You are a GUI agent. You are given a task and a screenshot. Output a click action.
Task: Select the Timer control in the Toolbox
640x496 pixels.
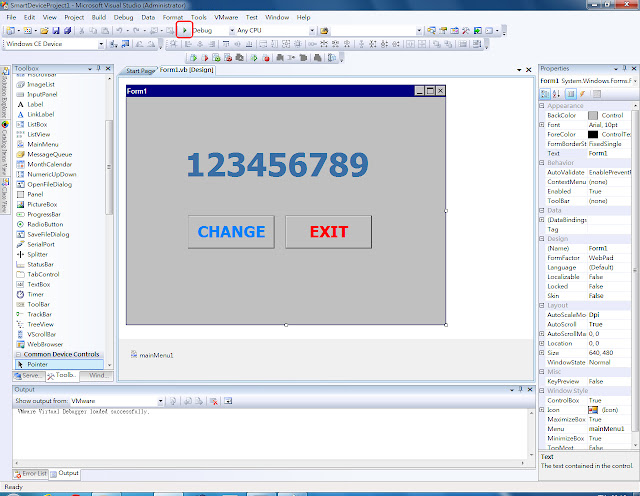(30, 294)
